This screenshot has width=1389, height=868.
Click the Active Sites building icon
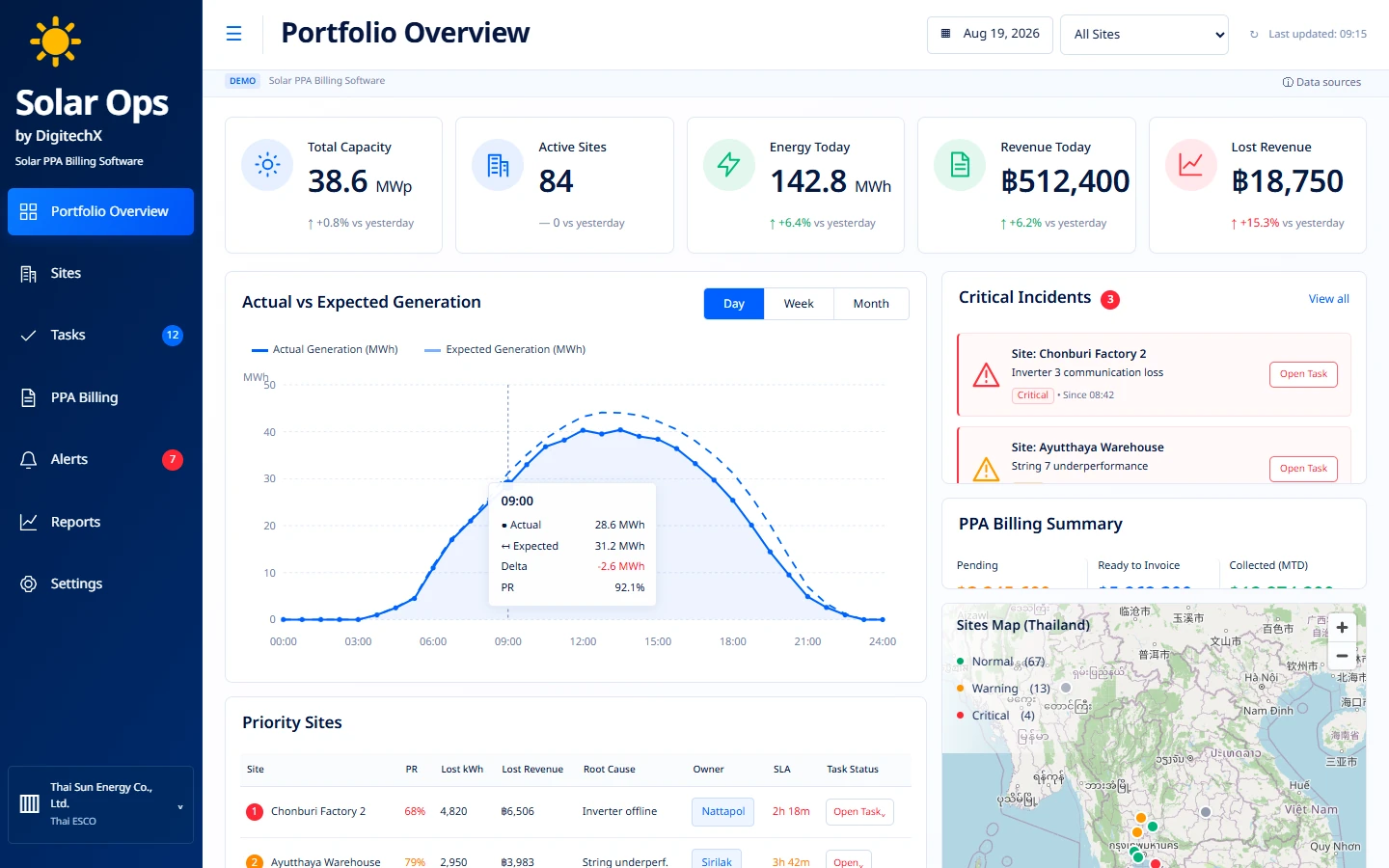click(x=498, y=165)
